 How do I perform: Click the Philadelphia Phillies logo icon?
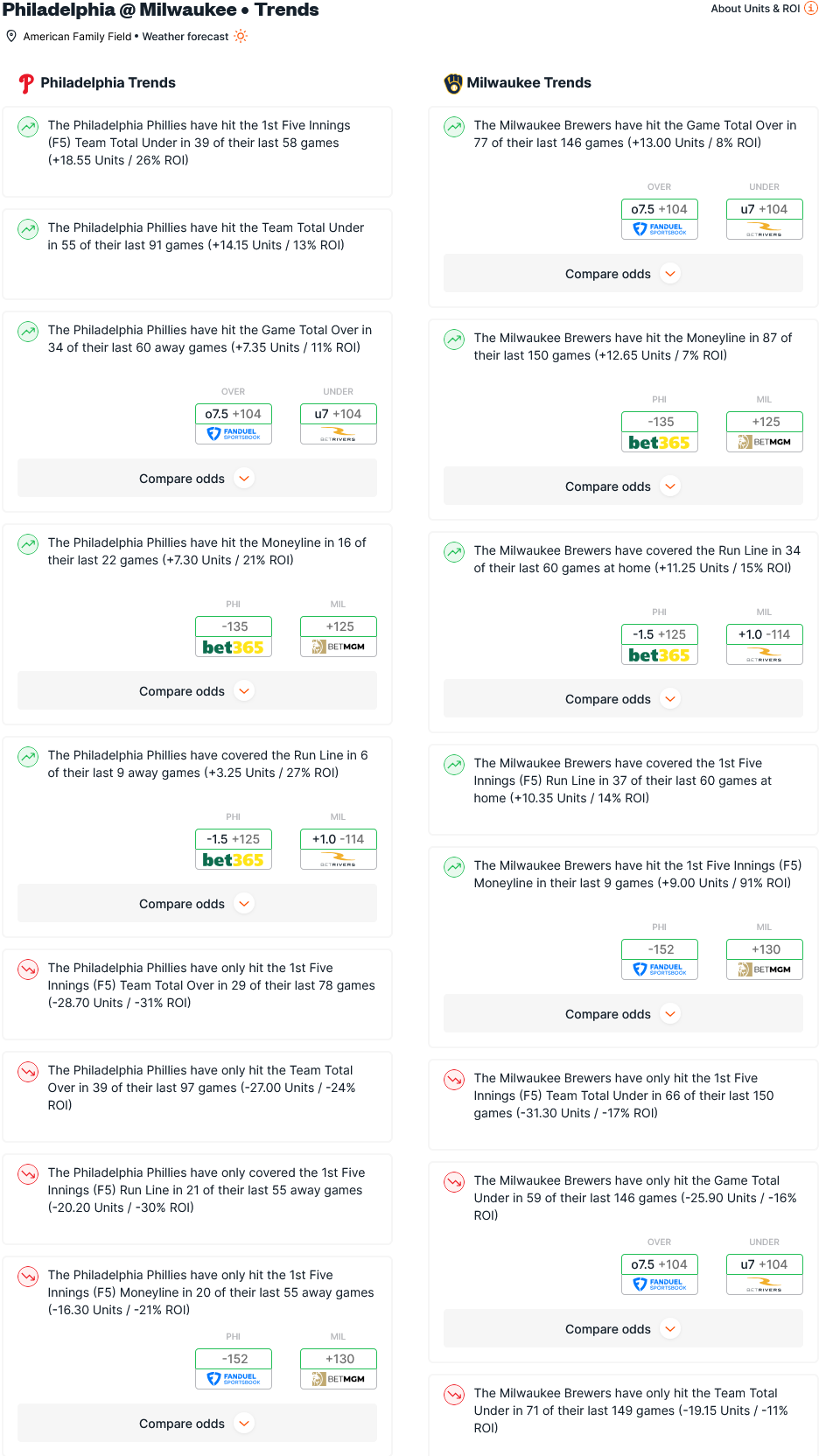(26, 83)
